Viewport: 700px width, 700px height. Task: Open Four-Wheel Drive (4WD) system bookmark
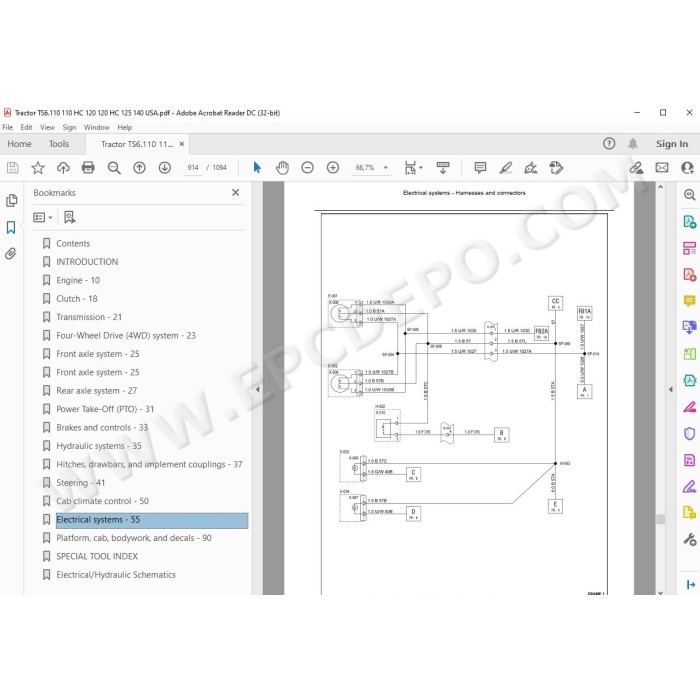click(x=126, y=336)
